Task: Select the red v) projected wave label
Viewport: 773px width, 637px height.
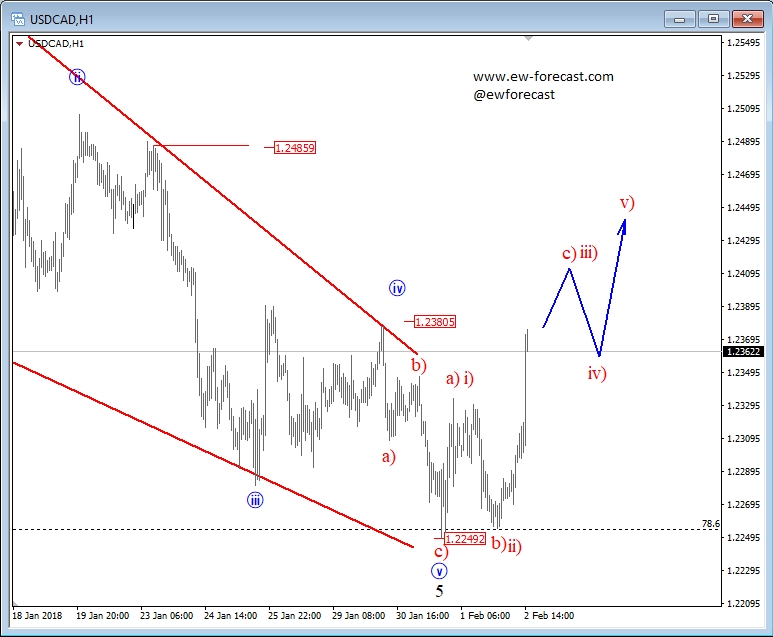Action: [x=627, y=202]
